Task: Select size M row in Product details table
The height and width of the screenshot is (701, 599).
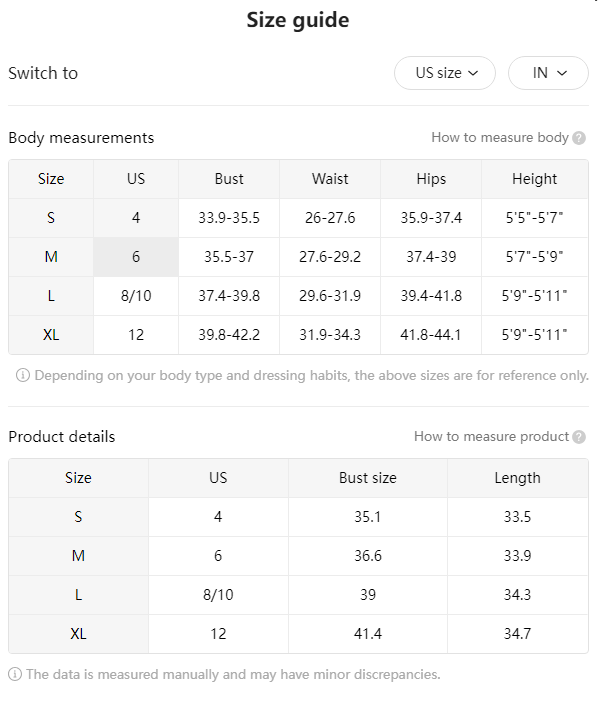Action: click(298, 556)
